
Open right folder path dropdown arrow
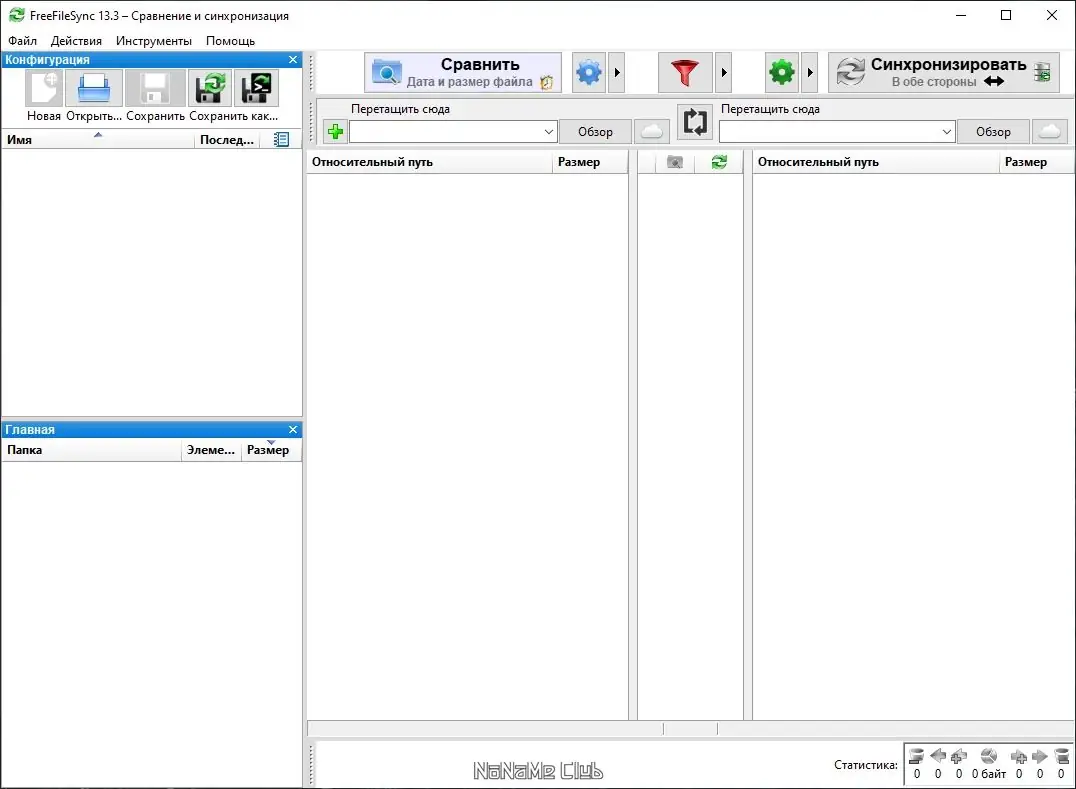946,131
